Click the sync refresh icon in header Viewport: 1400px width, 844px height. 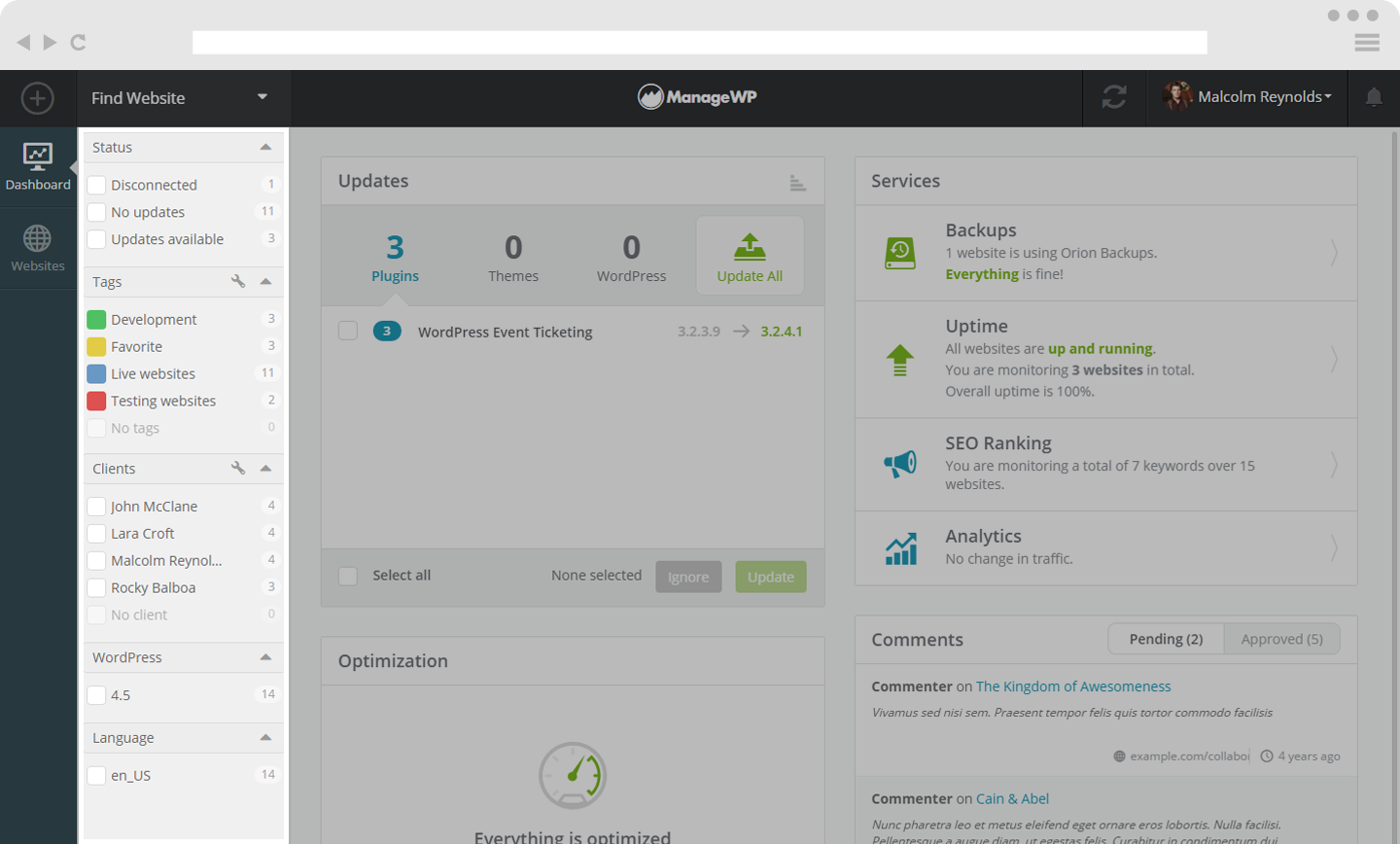click(x=1114, y=97)
